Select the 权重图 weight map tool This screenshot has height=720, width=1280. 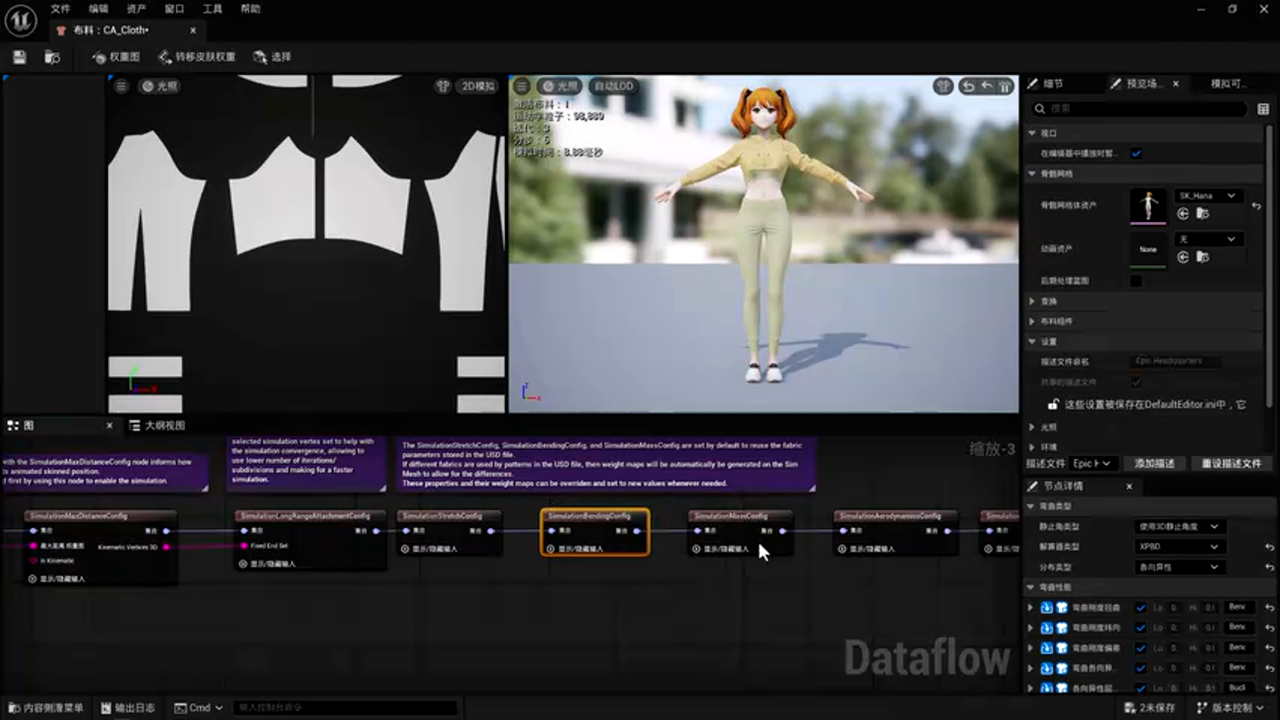pos(116,57)
